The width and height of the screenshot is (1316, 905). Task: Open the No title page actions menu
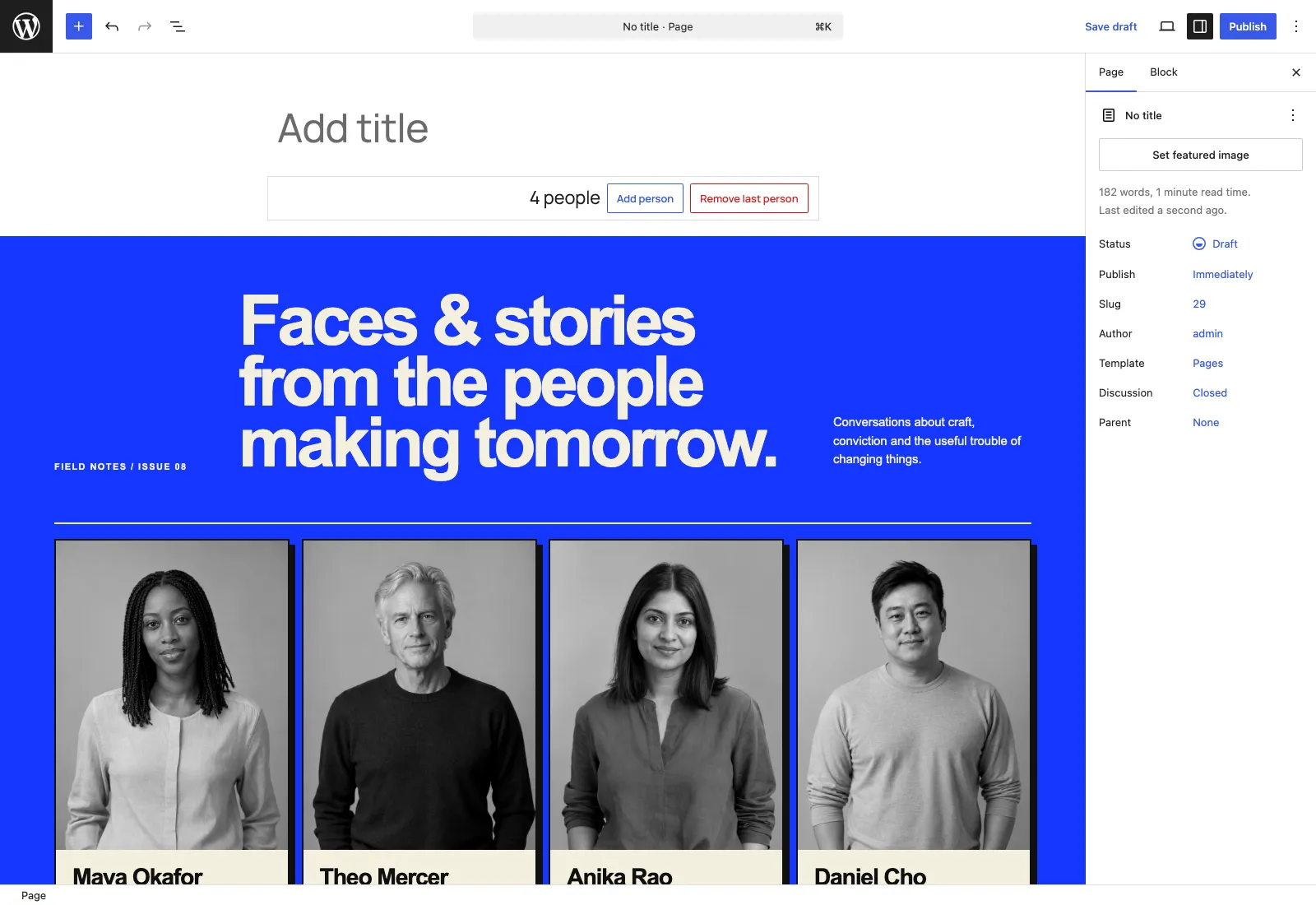[1293, 115]
